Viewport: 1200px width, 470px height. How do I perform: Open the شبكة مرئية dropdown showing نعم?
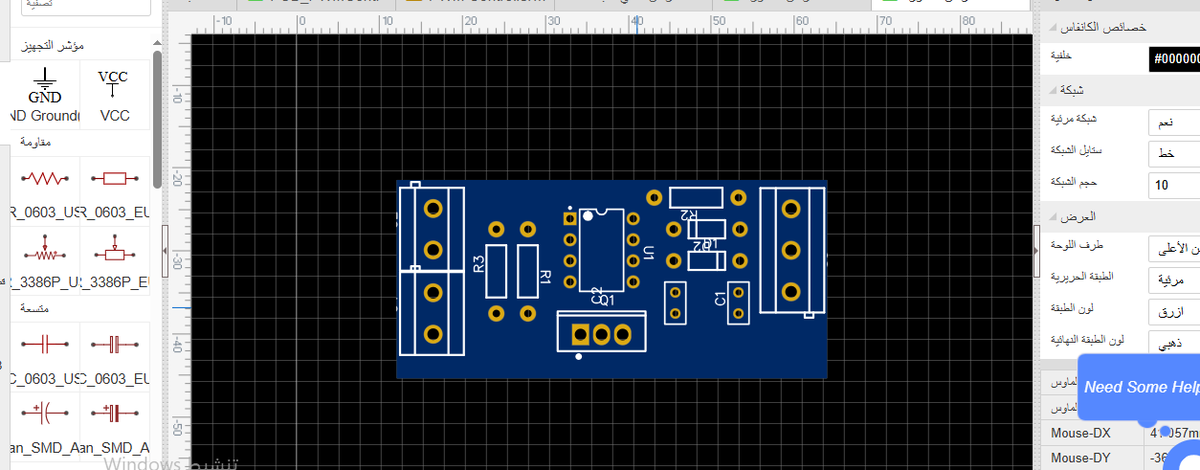(1174, 122)
